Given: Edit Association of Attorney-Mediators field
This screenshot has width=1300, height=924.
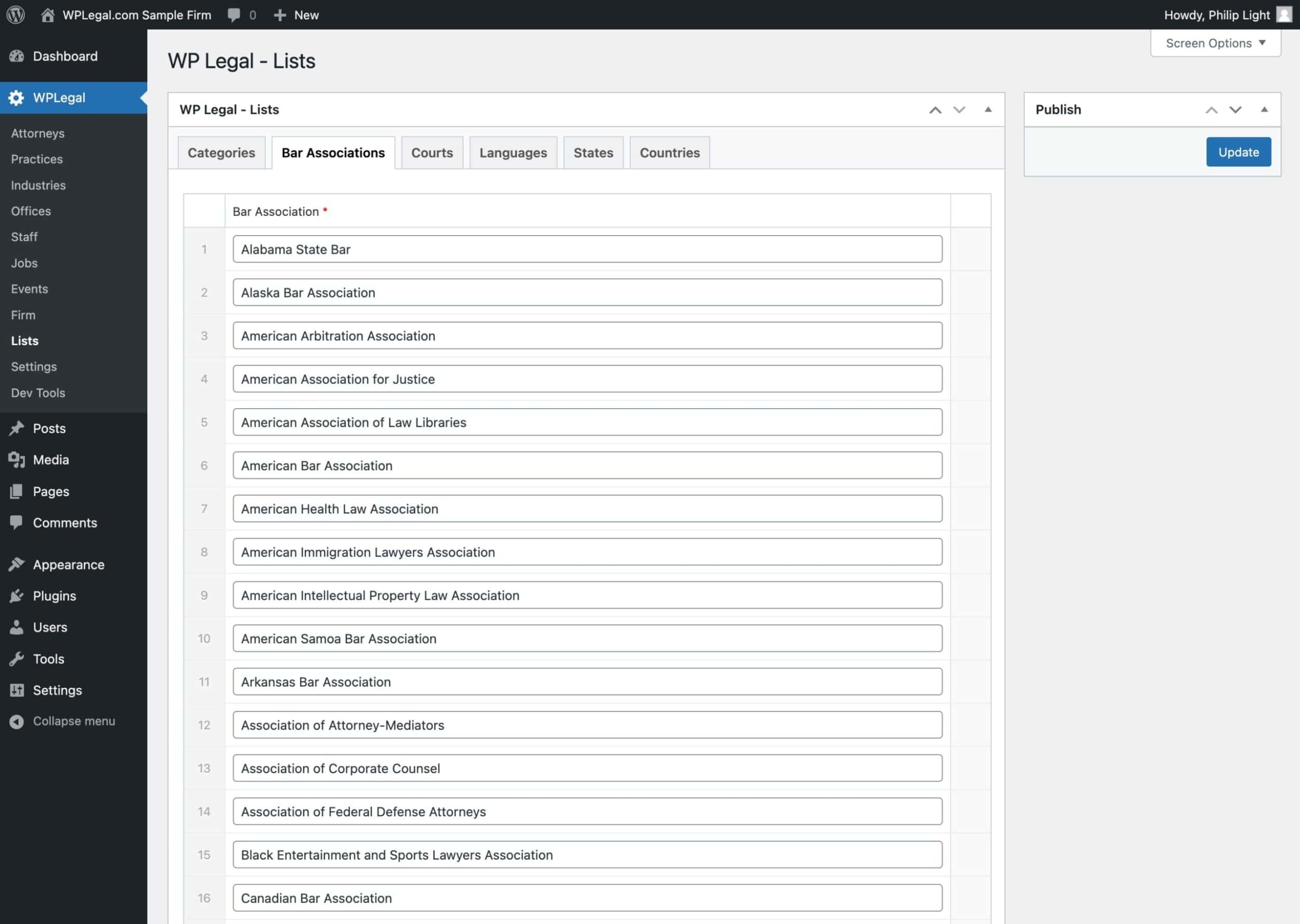Looking at the screenshot, I should pyautogui.click(x=587, y=725).
